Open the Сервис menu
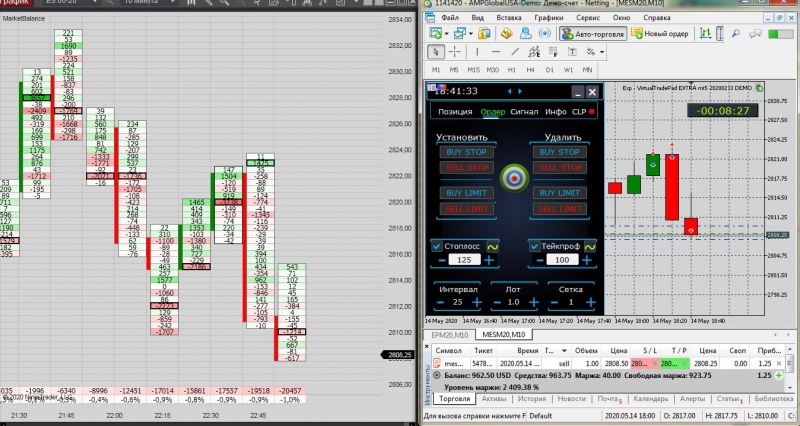The width and height of the screenshot is (800, 426). (588, 17)
